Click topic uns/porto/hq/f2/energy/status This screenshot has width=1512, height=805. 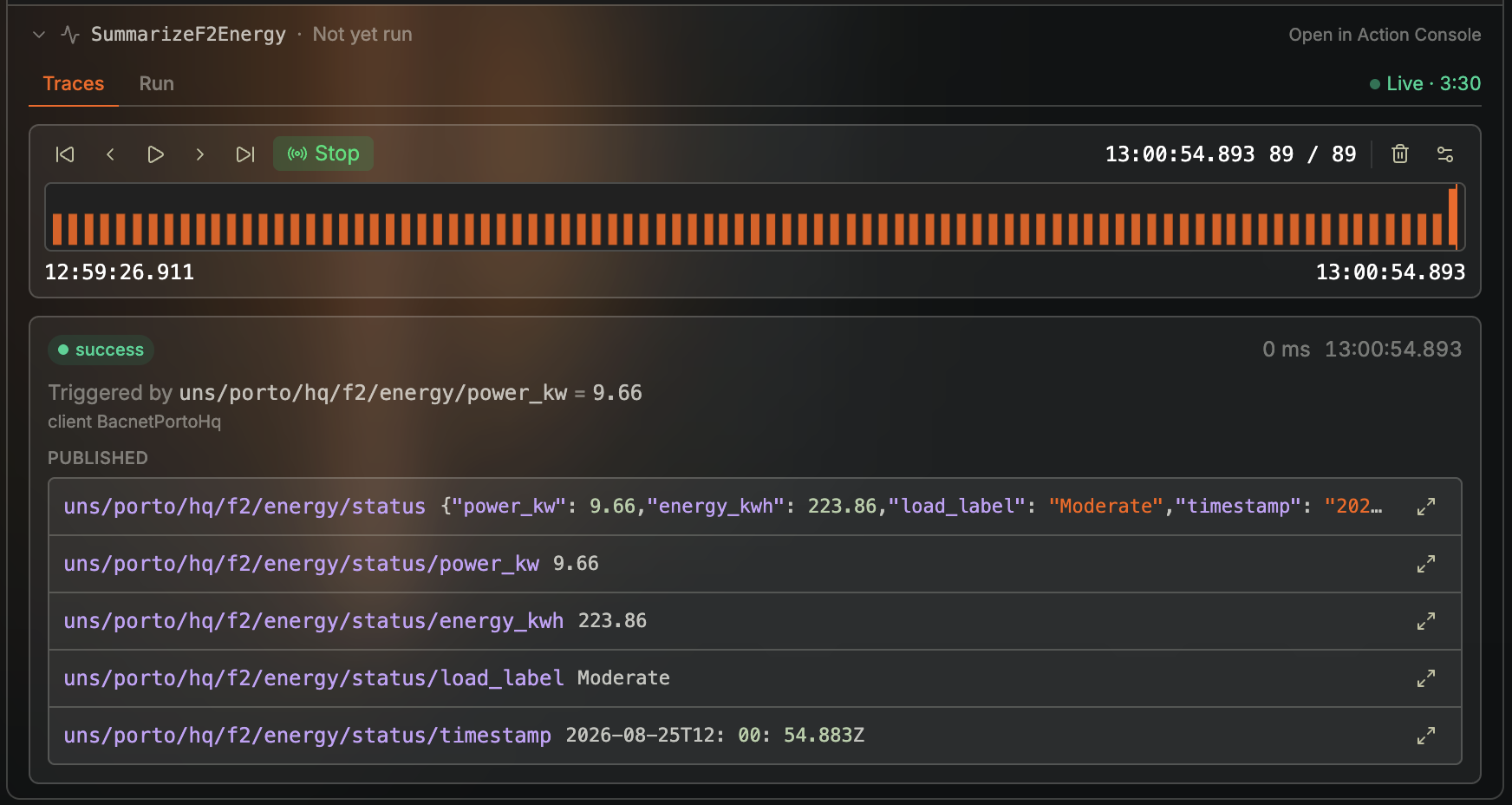click(x=244, y=507)
